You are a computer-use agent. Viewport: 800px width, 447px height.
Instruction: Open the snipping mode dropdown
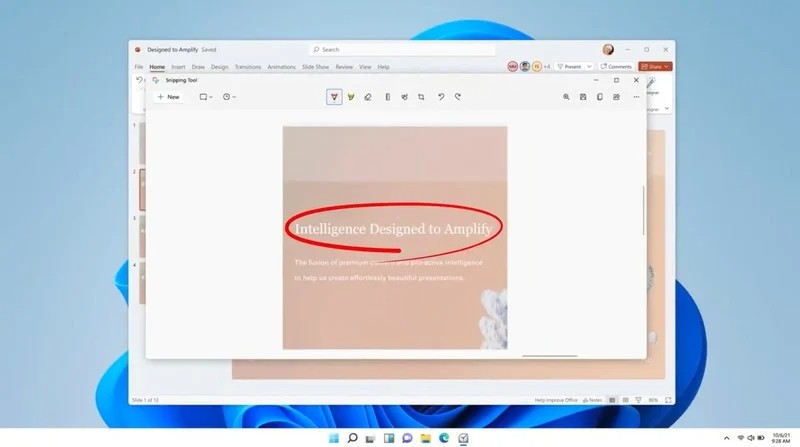[x=205, y=97]
